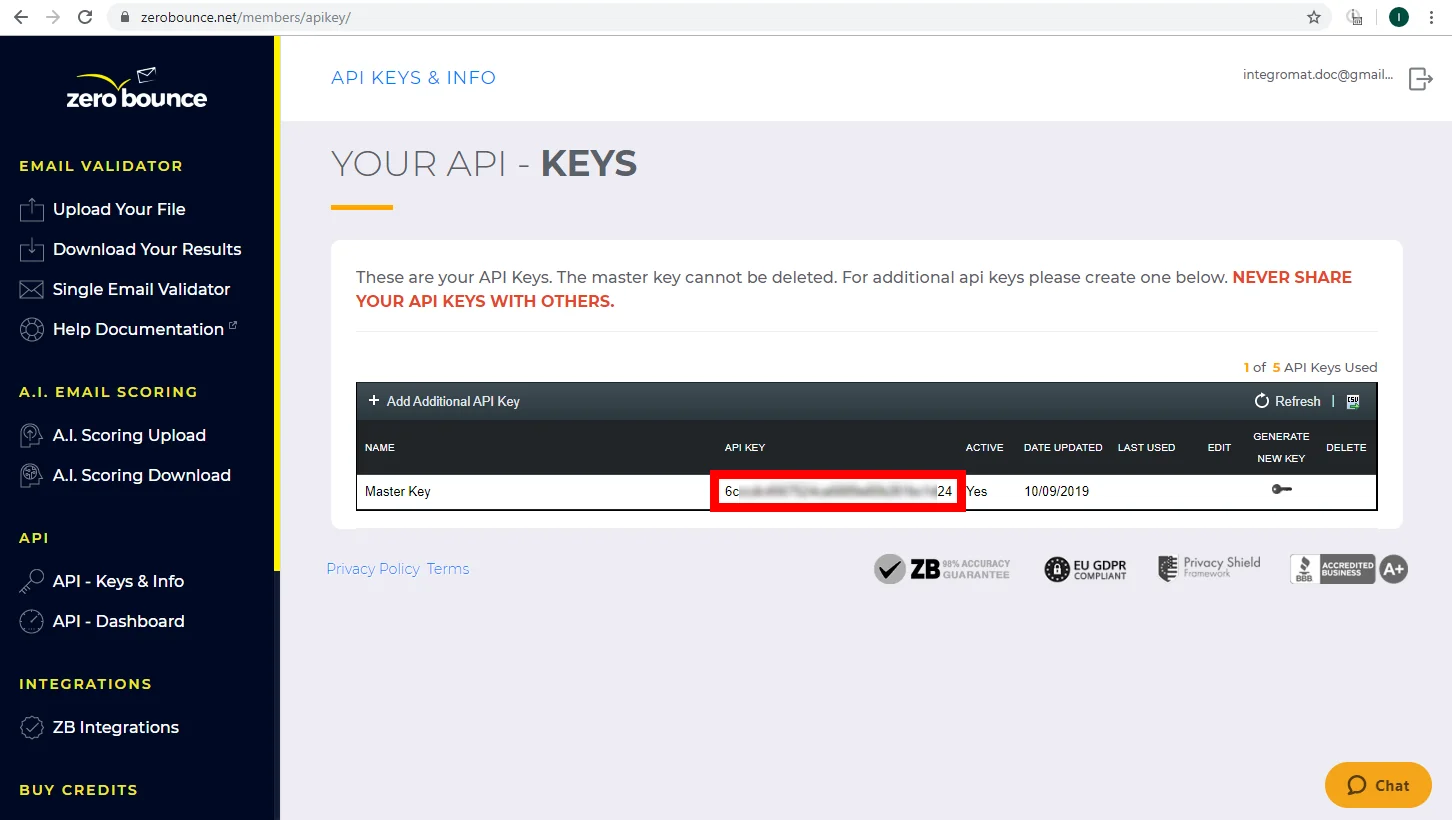The image size is (1452, 820).
Task: Open Single Email Validator in the sidebar
Action: (142, 289)
